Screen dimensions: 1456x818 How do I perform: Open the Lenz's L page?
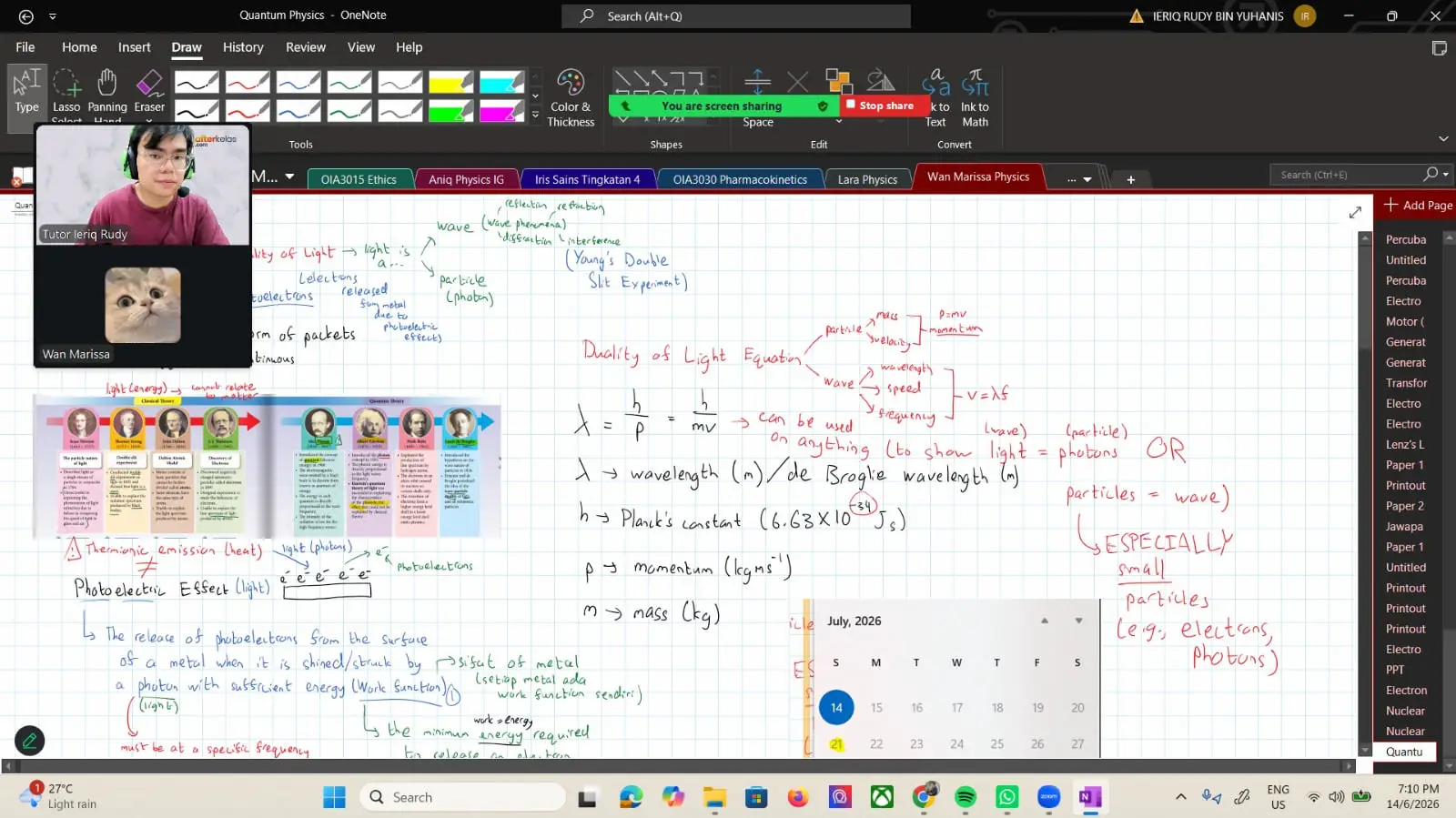coord(1405,445)
